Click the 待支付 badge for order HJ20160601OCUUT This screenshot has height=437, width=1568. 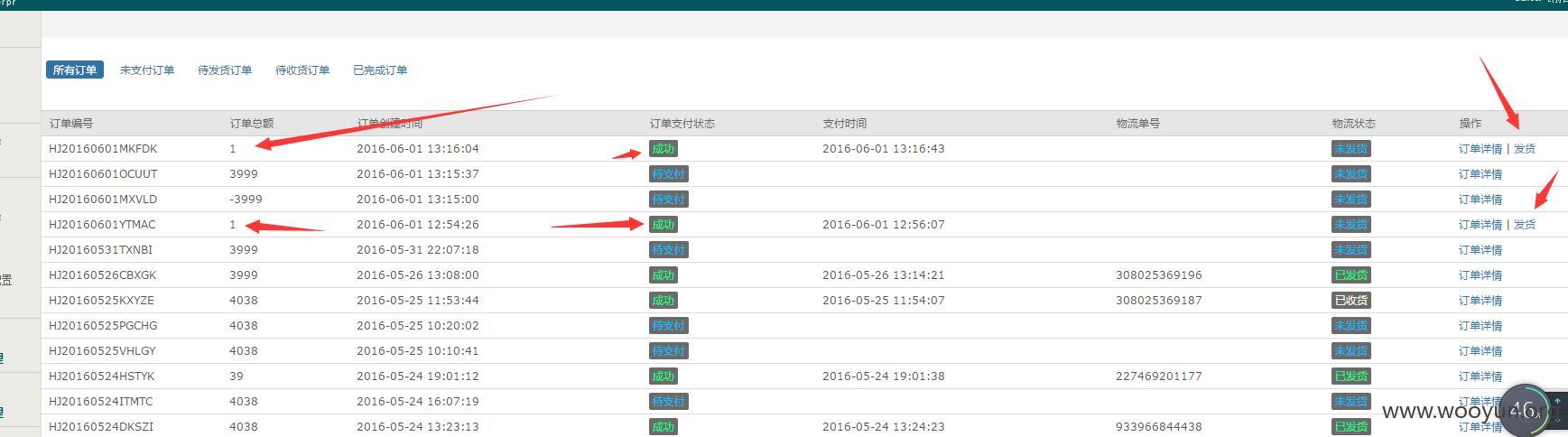click(x=668, y=174)
